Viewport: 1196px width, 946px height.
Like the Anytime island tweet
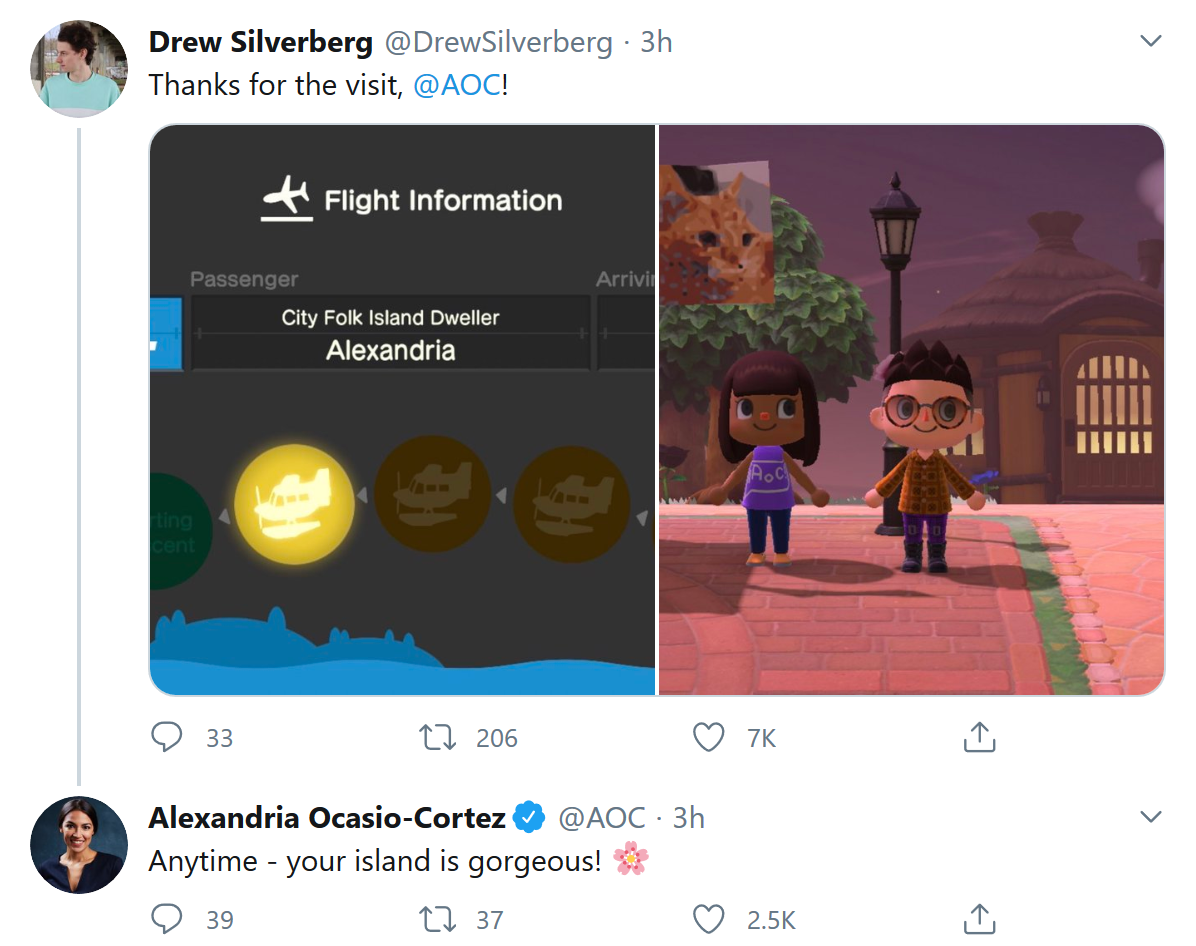pyautogui.click(x=708, y=919)
